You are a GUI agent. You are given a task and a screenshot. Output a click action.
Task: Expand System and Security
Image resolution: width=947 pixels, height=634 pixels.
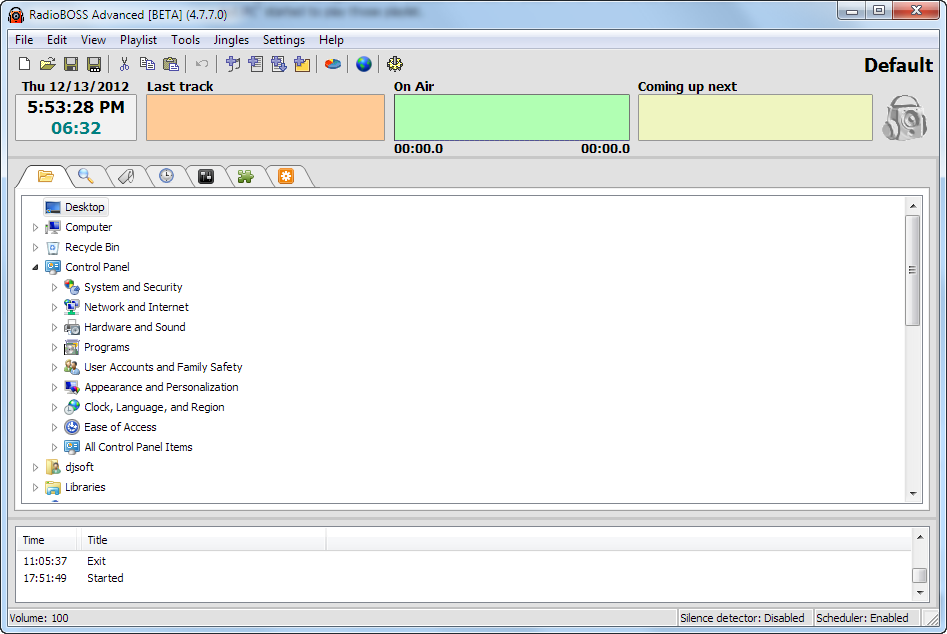pyautogui.click(x=54, y=287)
